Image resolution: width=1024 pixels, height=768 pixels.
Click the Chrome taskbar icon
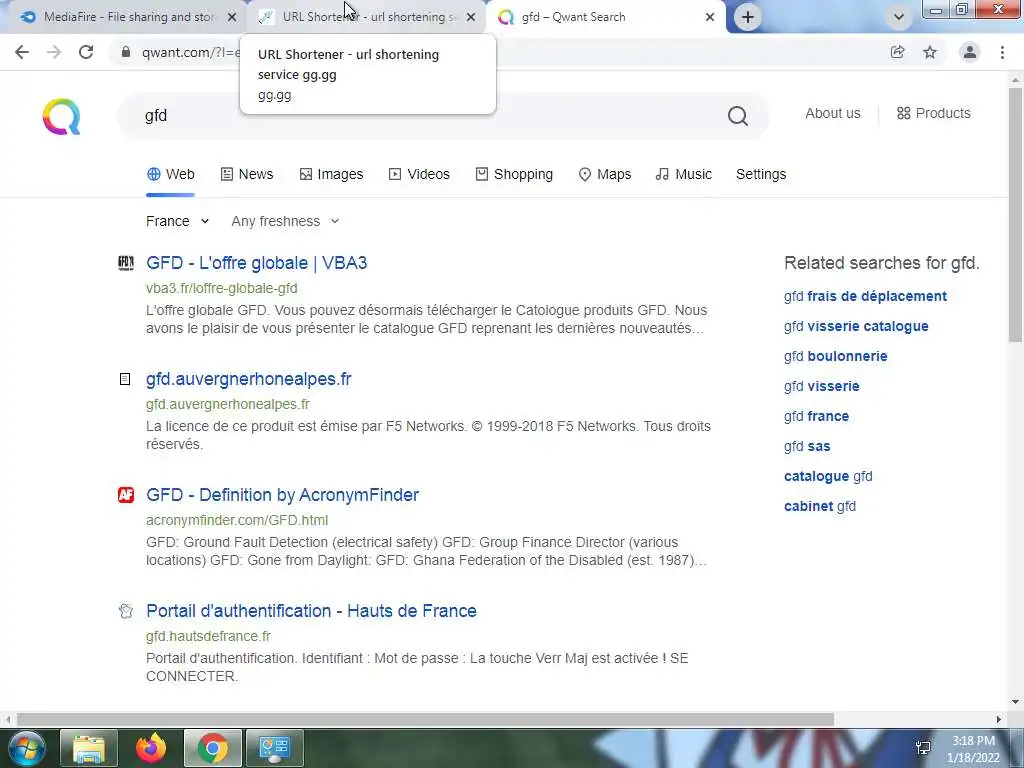point(213,748)
